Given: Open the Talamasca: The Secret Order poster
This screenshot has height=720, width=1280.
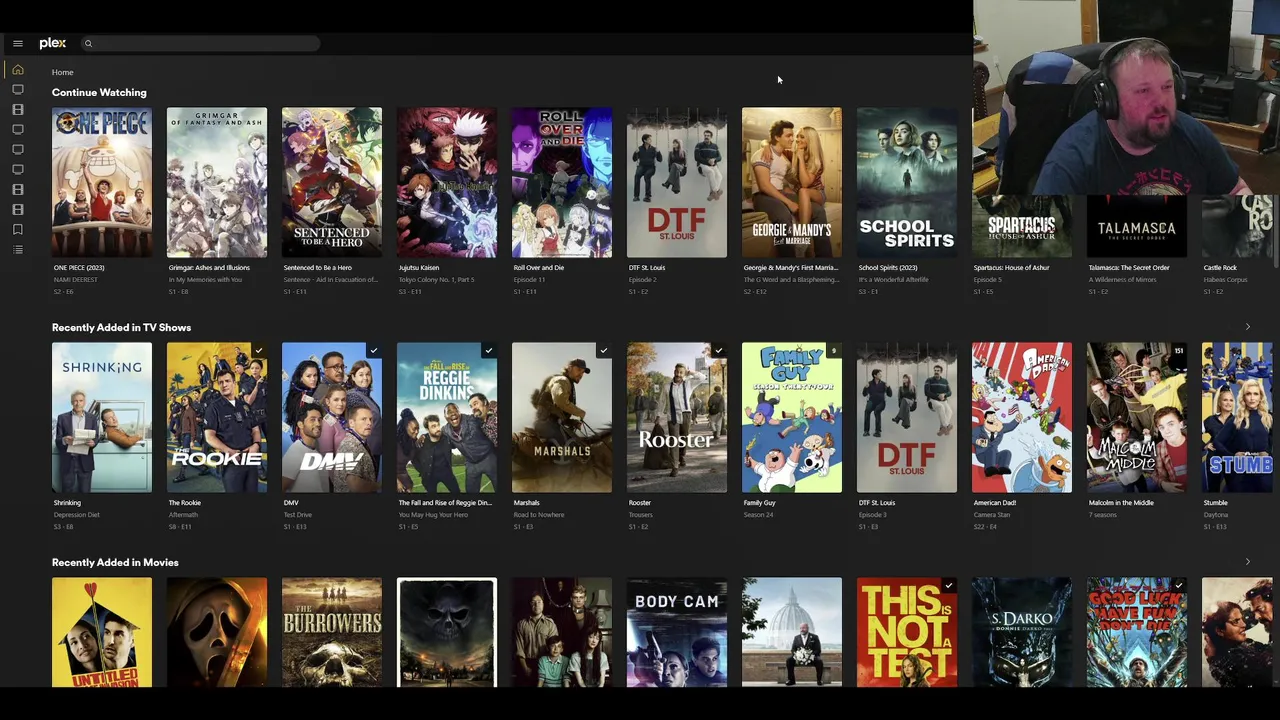Looking at the screenshot, I should 1137,226.
